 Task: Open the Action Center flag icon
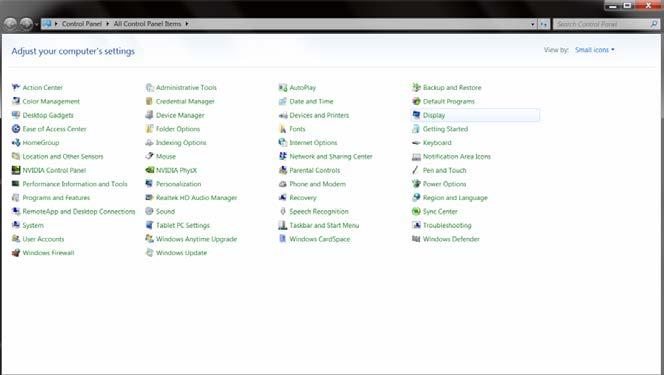point(16,88)
